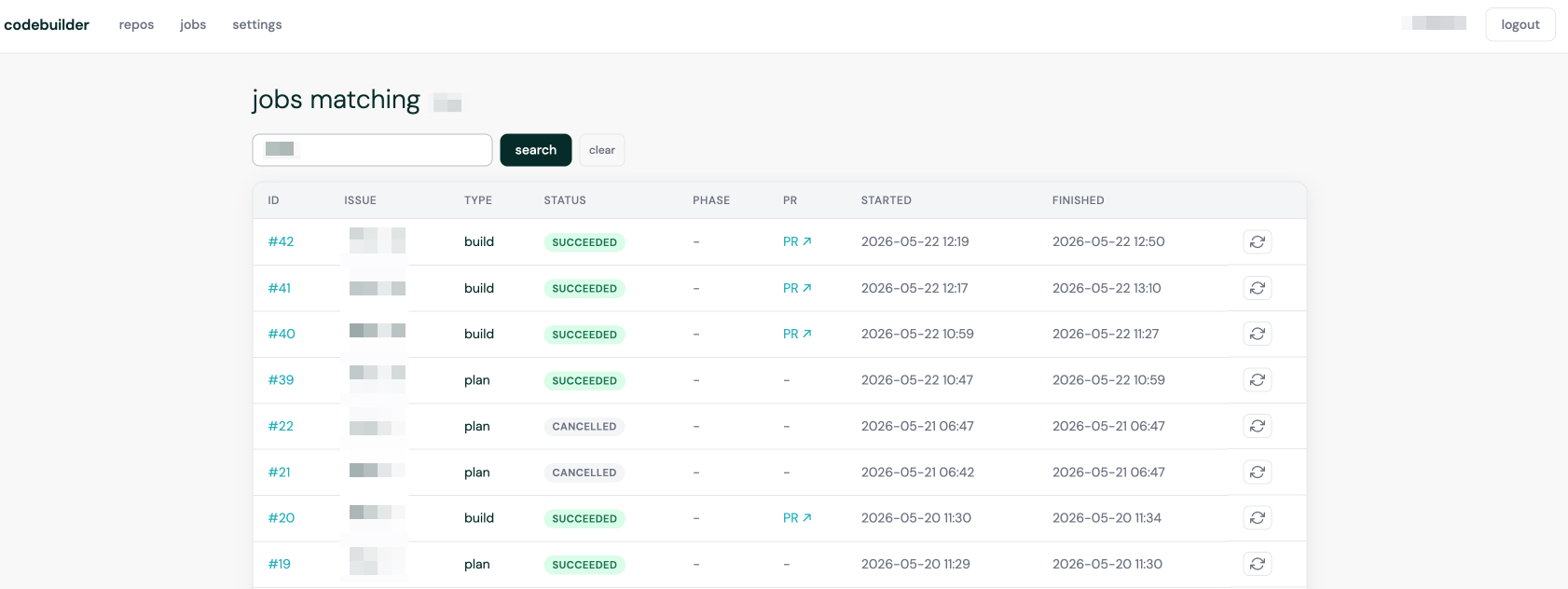Click the refresh icon in the #39 row
The image size is (1568, 589).
pyautogui.click(x=1258, y=380)
